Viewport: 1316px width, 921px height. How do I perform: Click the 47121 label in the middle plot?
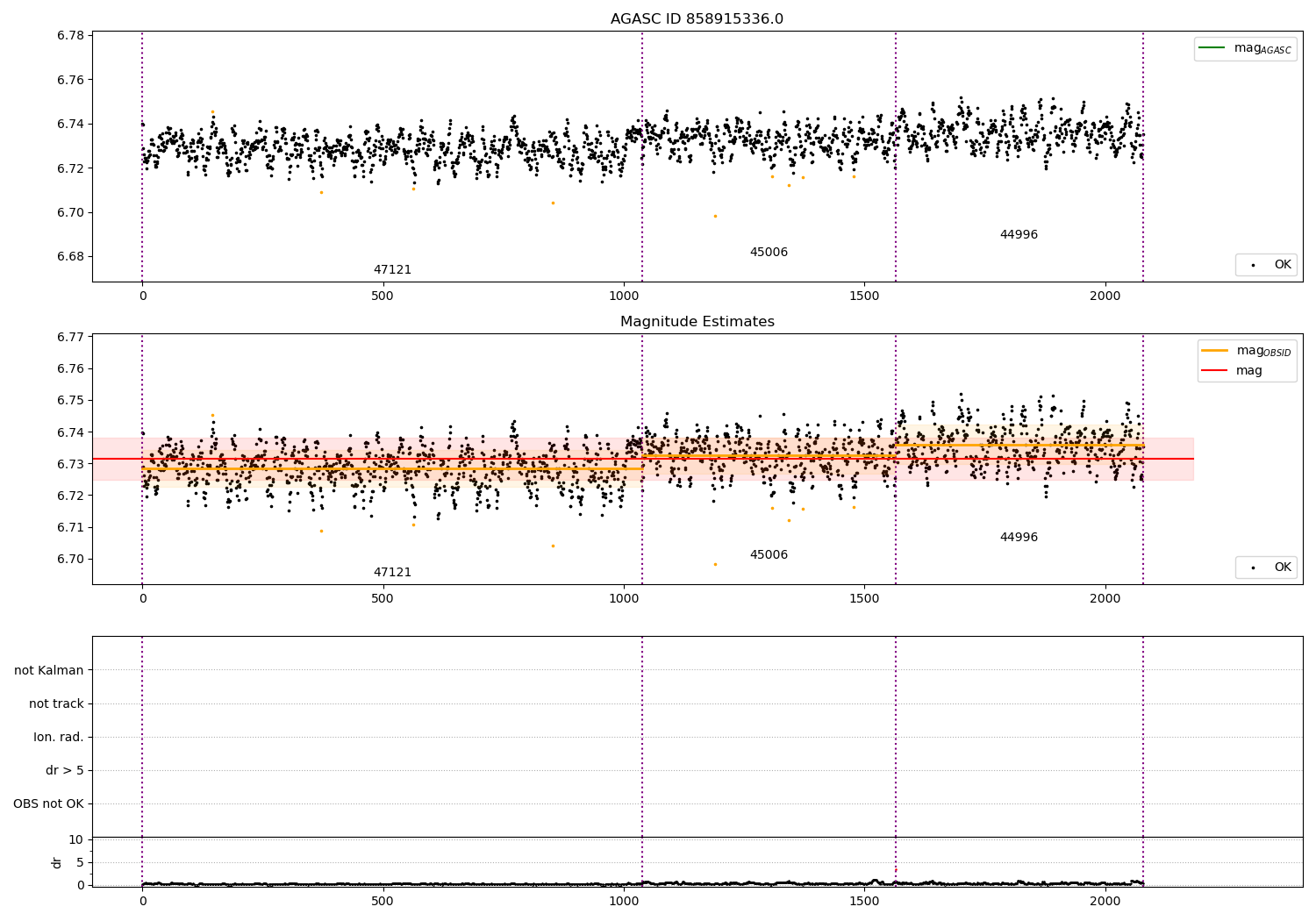click(x=392, y=573)
